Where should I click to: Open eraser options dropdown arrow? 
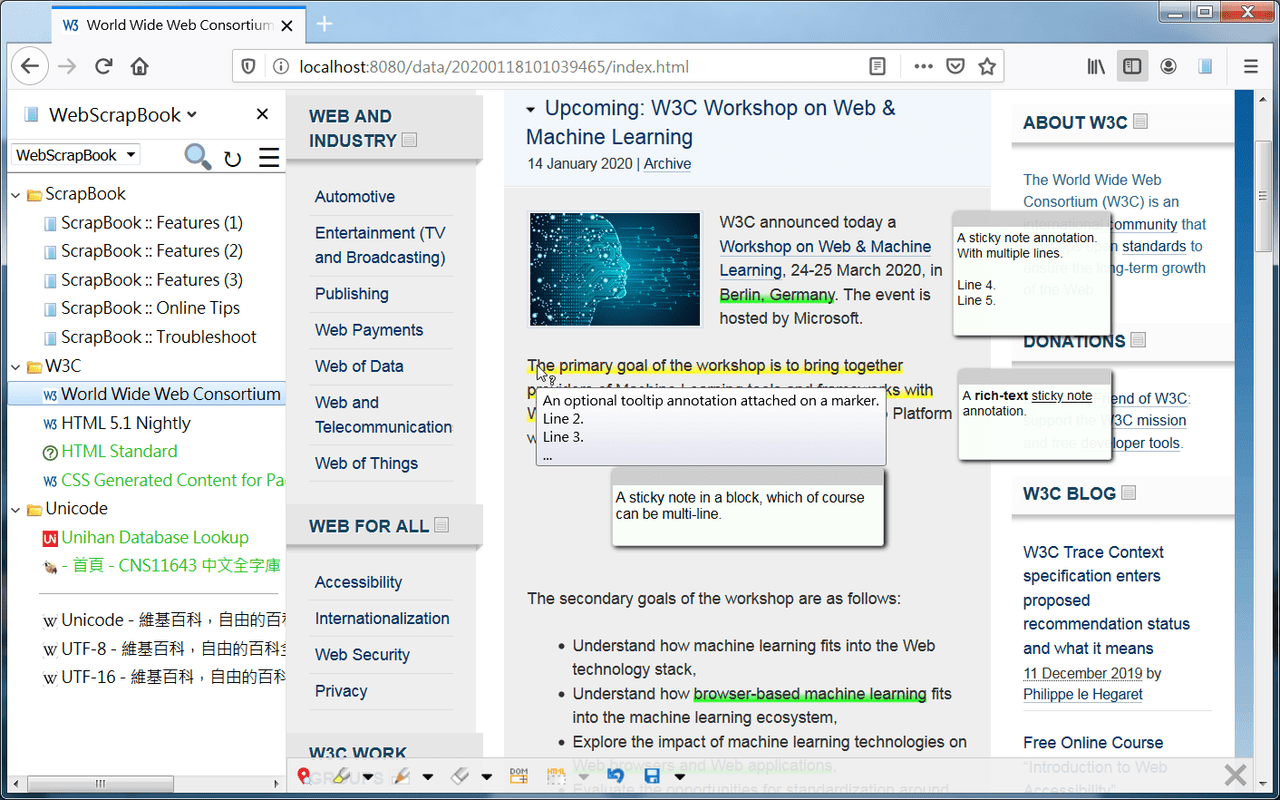tap(487, 776)
